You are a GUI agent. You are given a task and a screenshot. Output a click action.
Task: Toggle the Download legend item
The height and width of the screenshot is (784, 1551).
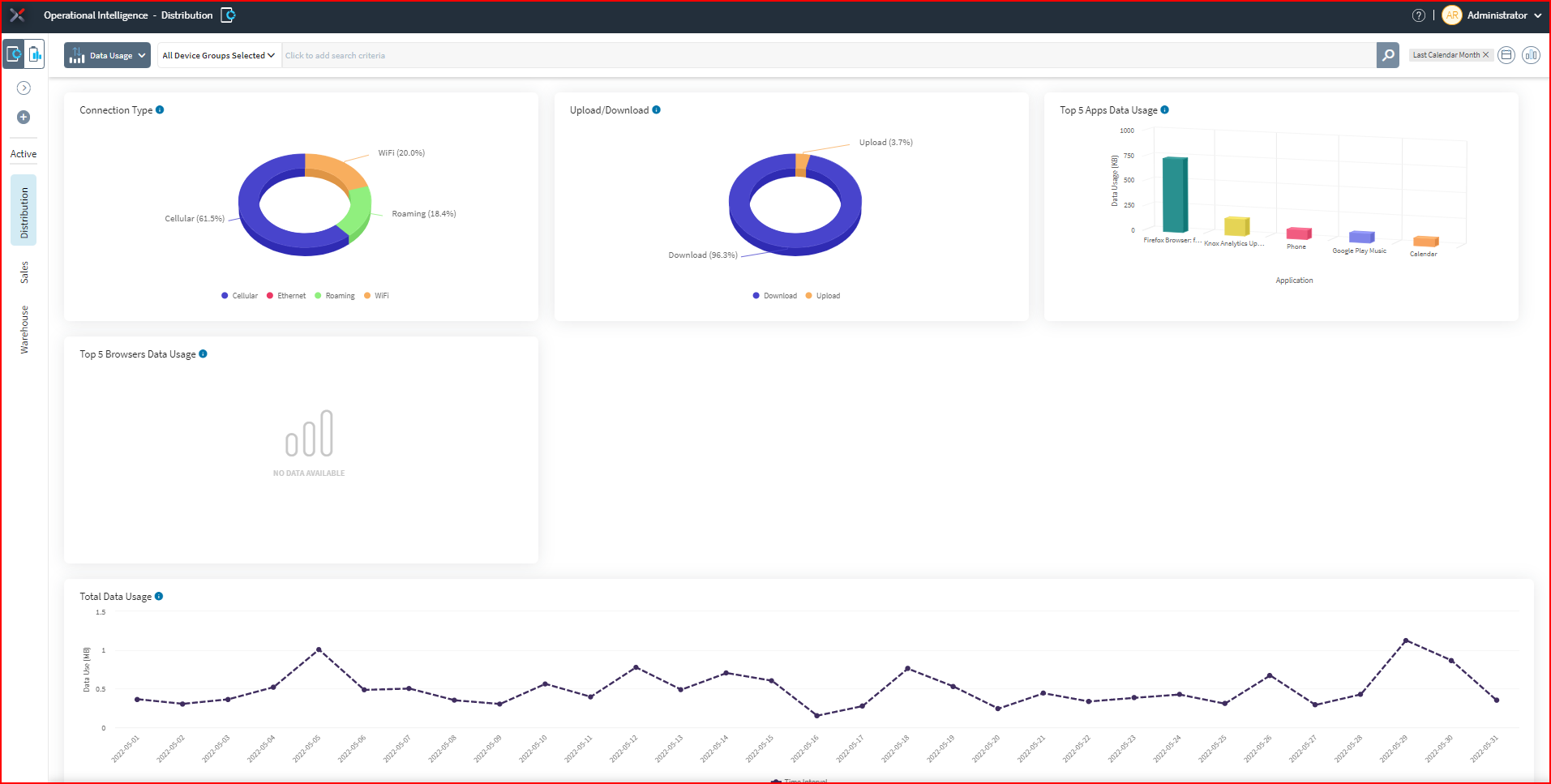774,296
